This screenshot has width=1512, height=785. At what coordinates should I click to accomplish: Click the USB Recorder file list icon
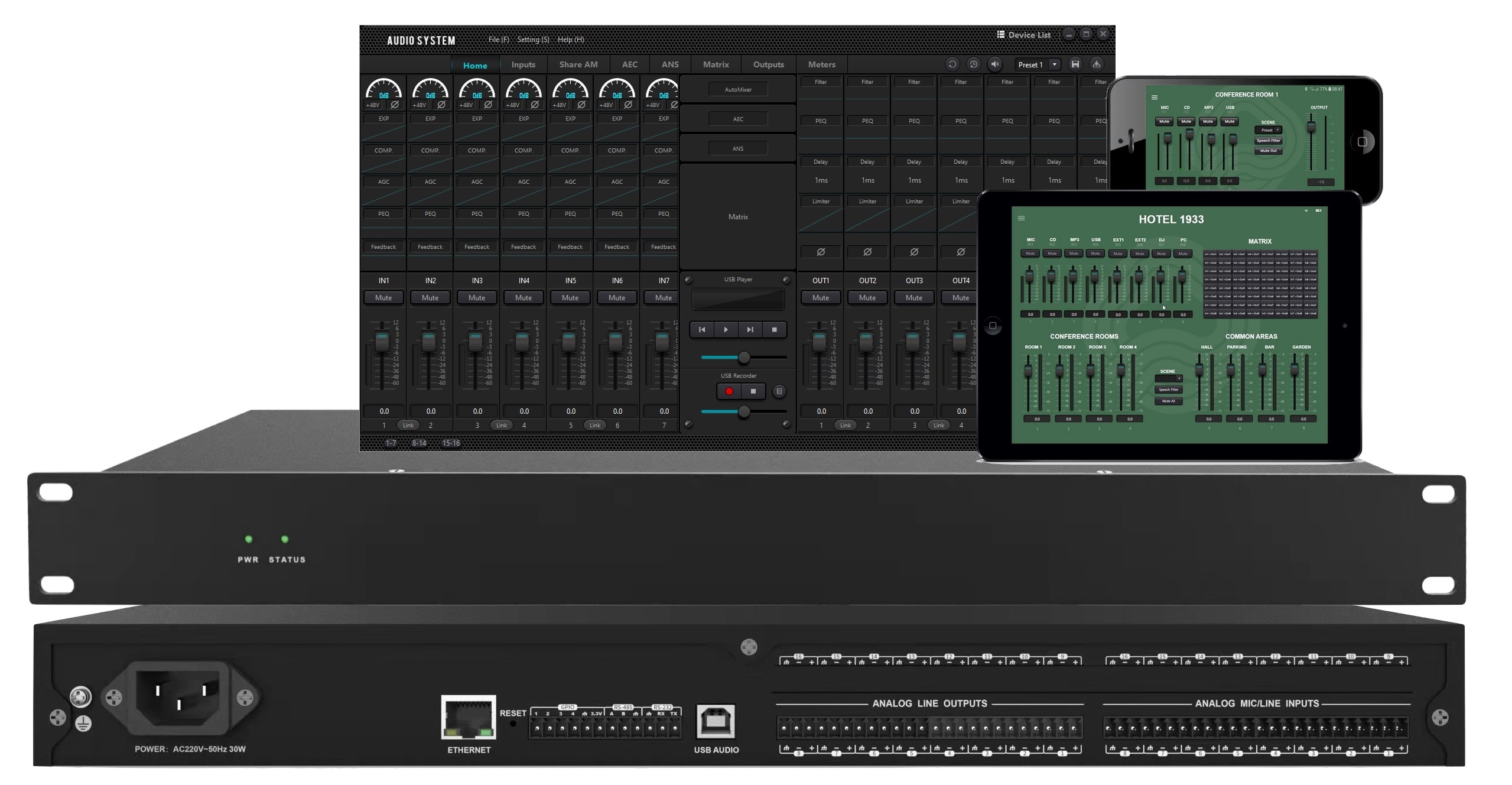pos(779,391)
